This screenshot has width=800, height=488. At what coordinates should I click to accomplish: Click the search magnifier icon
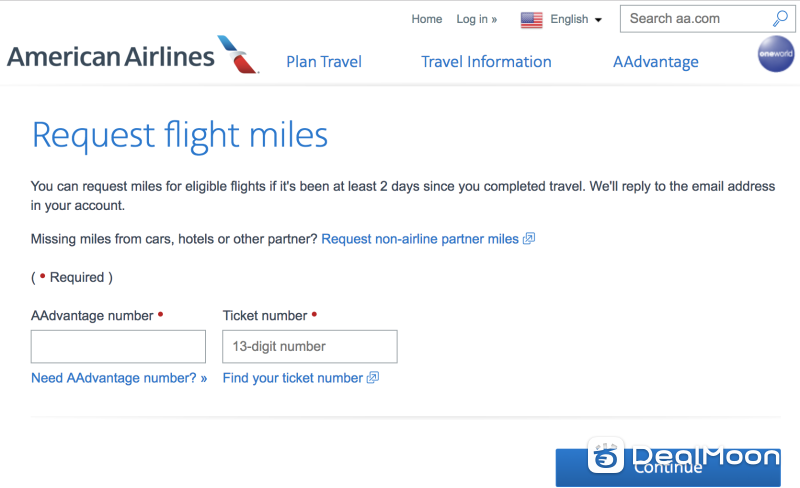780,19
